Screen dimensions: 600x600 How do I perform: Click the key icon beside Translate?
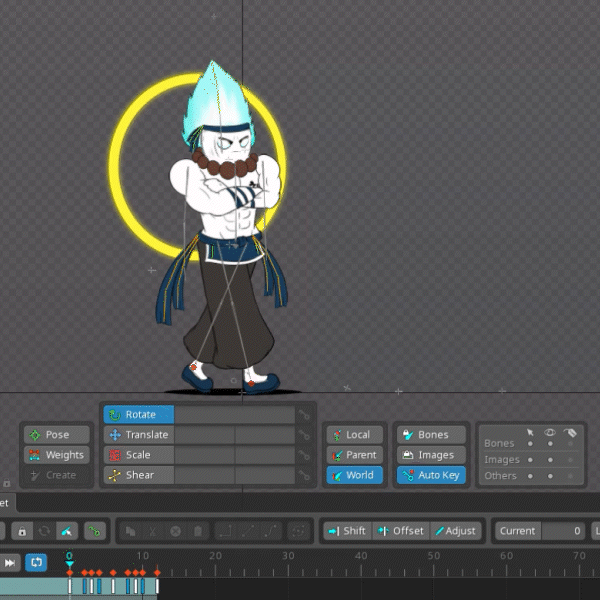point(304,435)
